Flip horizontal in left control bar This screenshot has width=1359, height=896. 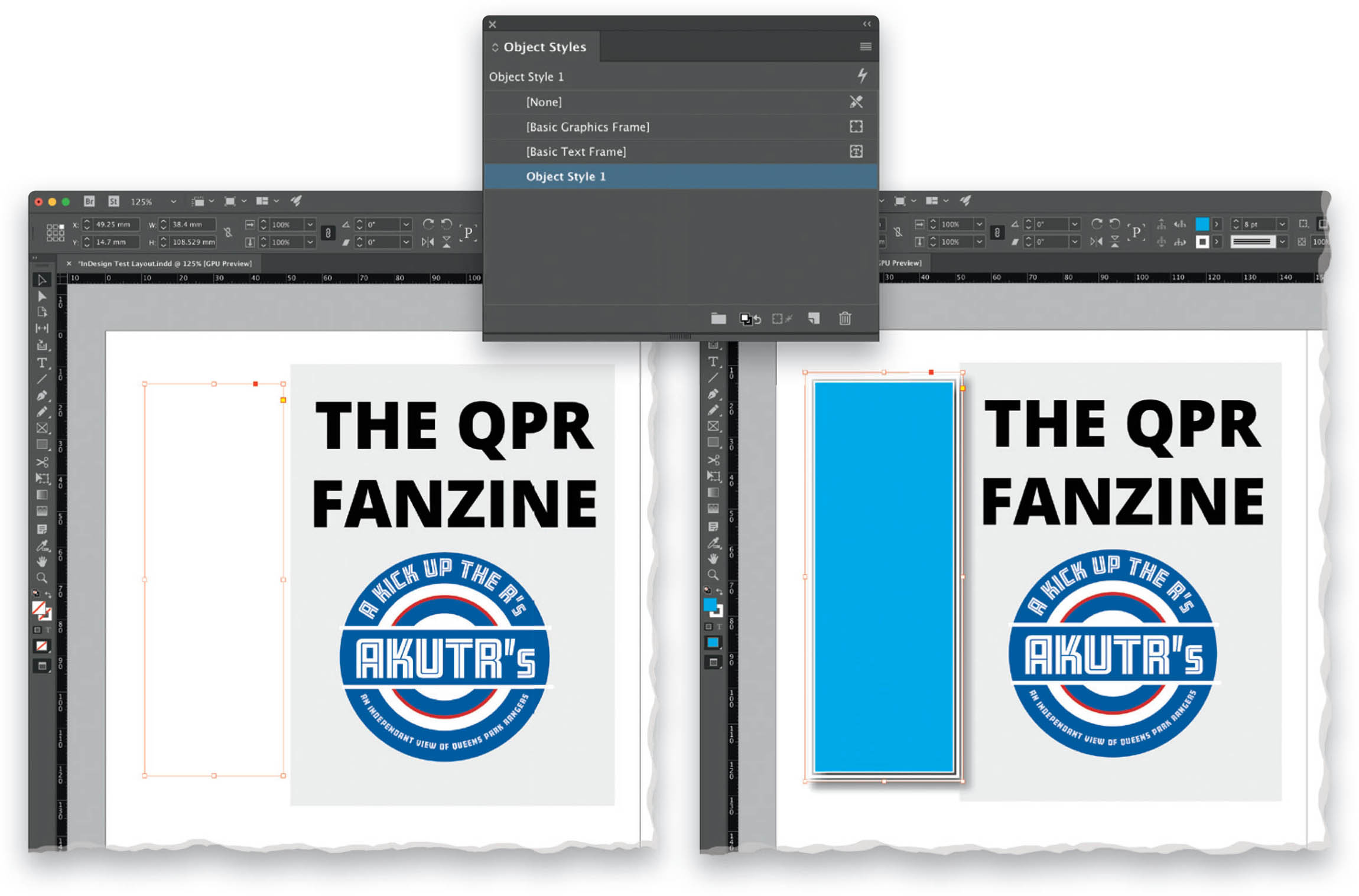[x=428, y=242]
